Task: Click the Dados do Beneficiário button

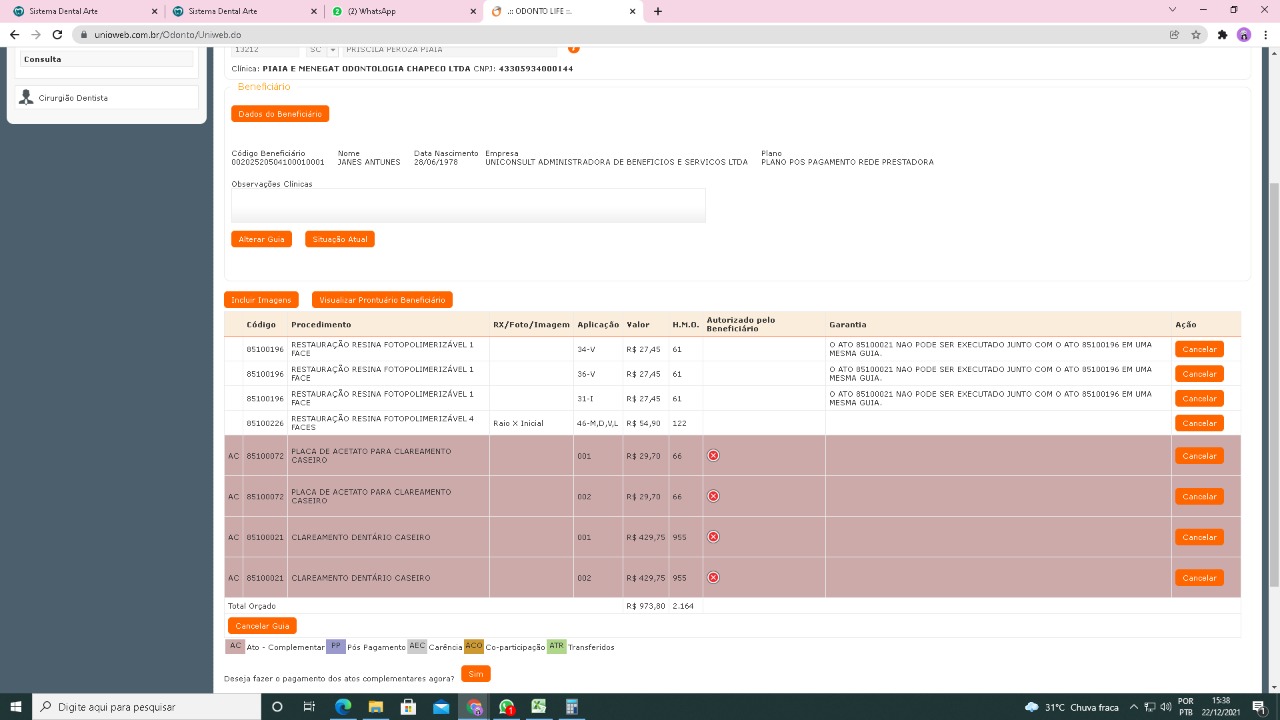Action: pyautogui.click(x=280, y=114)
